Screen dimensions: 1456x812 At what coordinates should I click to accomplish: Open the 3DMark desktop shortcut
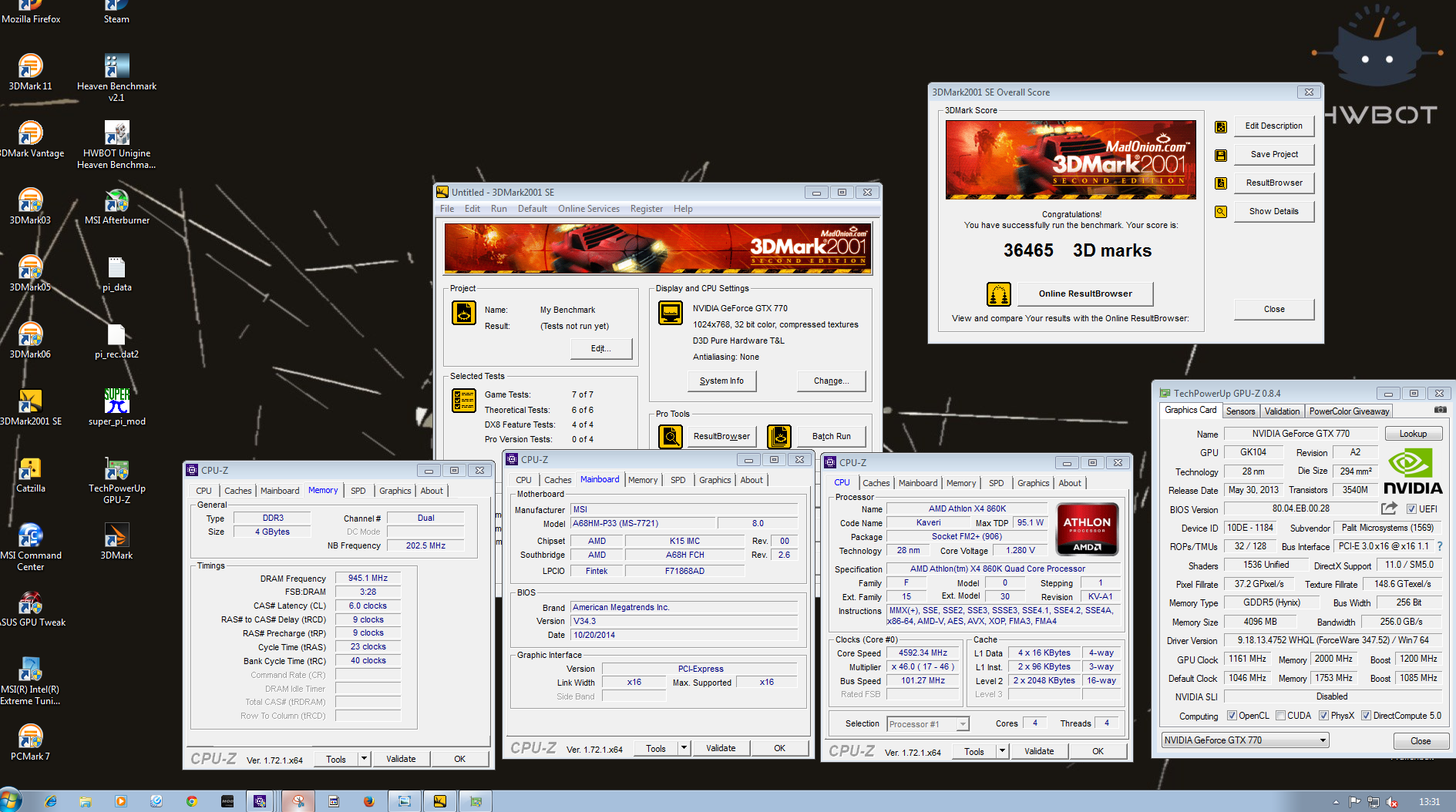point(116,541)
